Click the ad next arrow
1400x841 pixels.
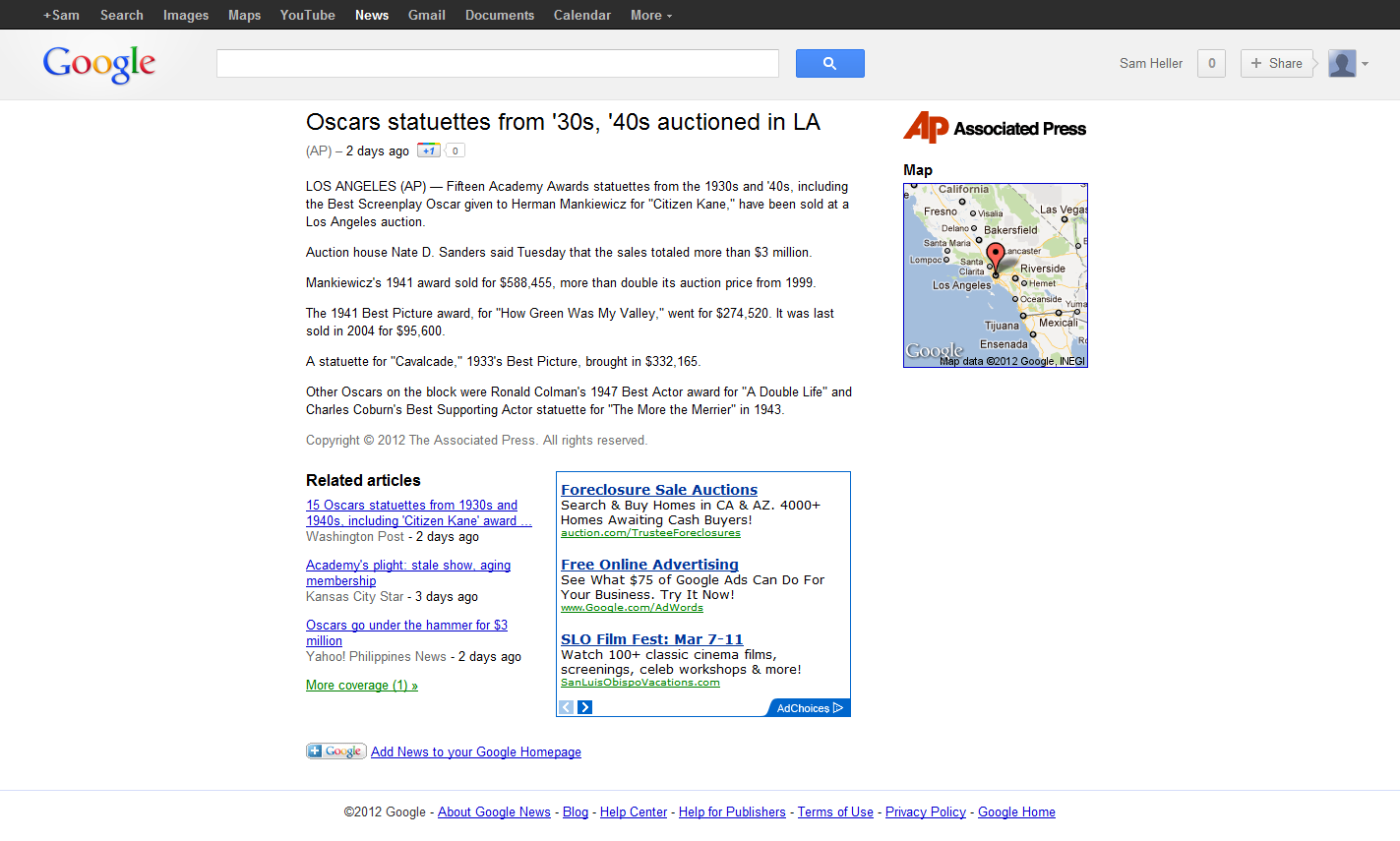(x=584, y=707)
